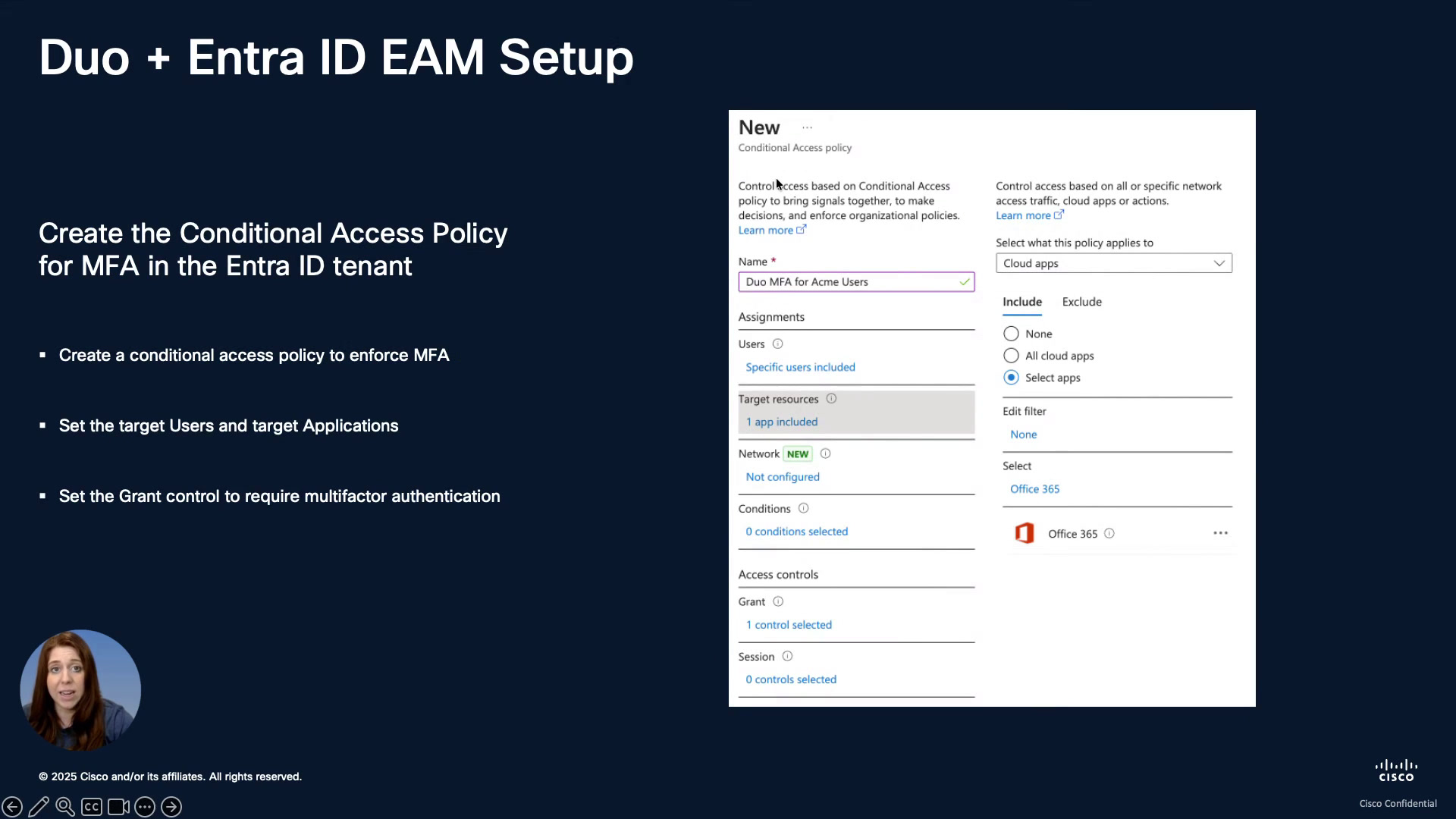The image size is (1456, 819).
Task: Expand ellipsis menu beside New title
Action: pyautogui.click(x=808, y=128)
